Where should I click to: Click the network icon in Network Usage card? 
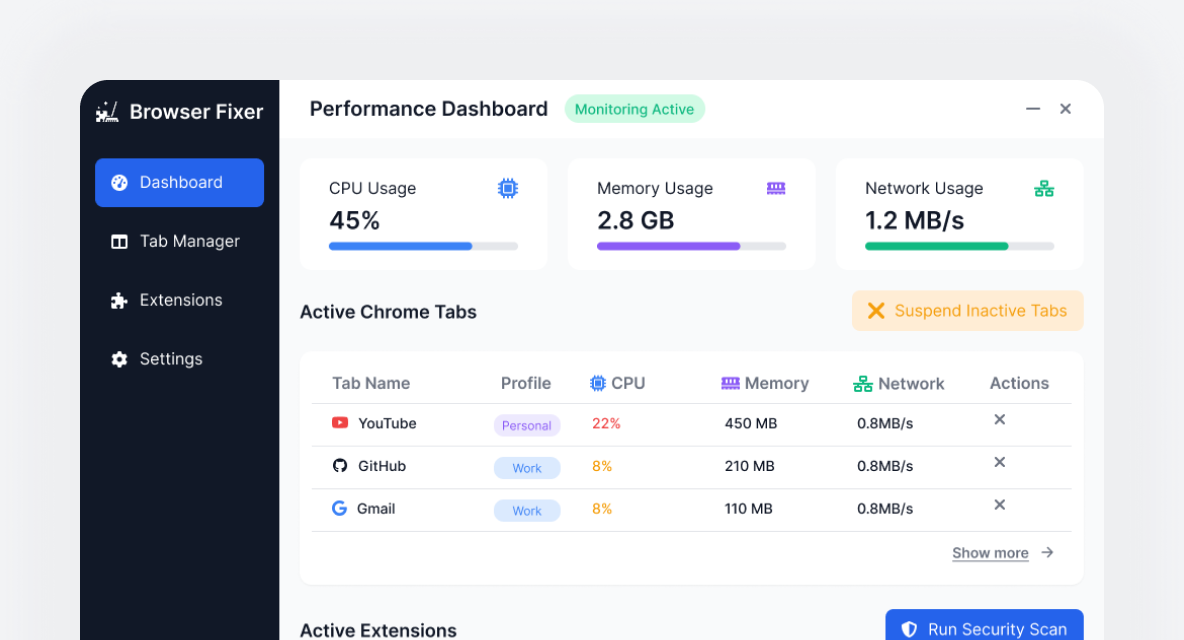tap(1044, 188)
